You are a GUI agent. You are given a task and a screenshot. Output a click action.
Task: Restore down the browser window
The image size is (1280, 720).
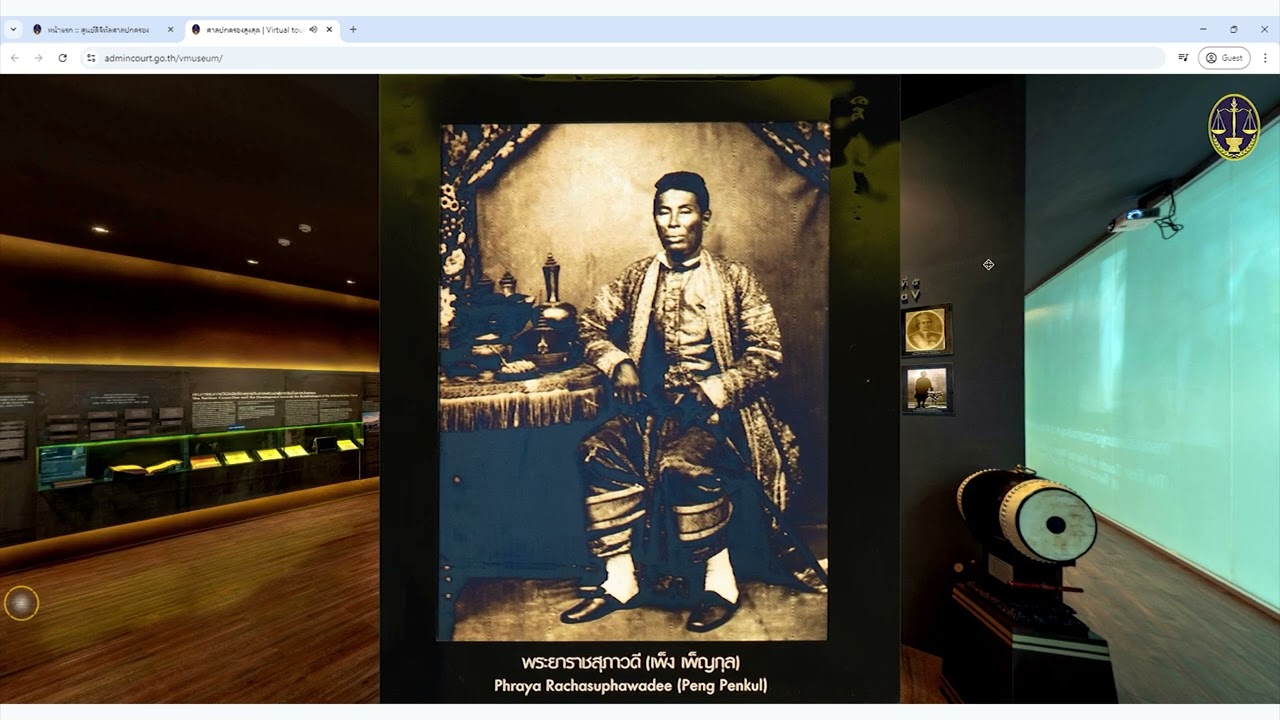pyautogui.click(x=1234, y=30)
